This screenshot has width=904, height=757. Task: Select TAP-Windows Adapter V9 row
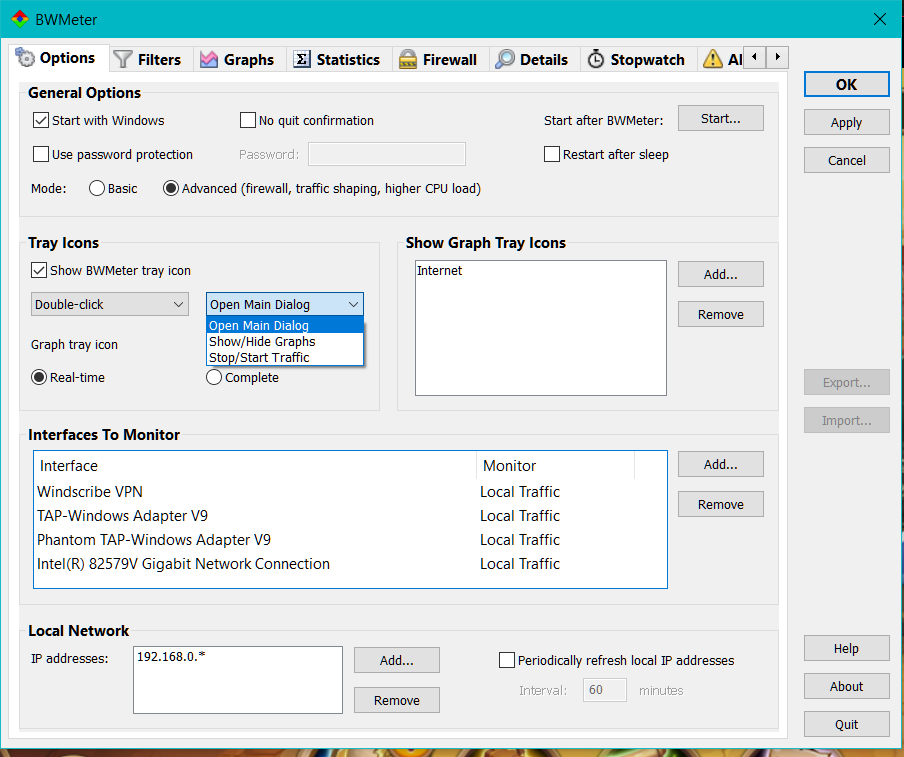(350, 515)
